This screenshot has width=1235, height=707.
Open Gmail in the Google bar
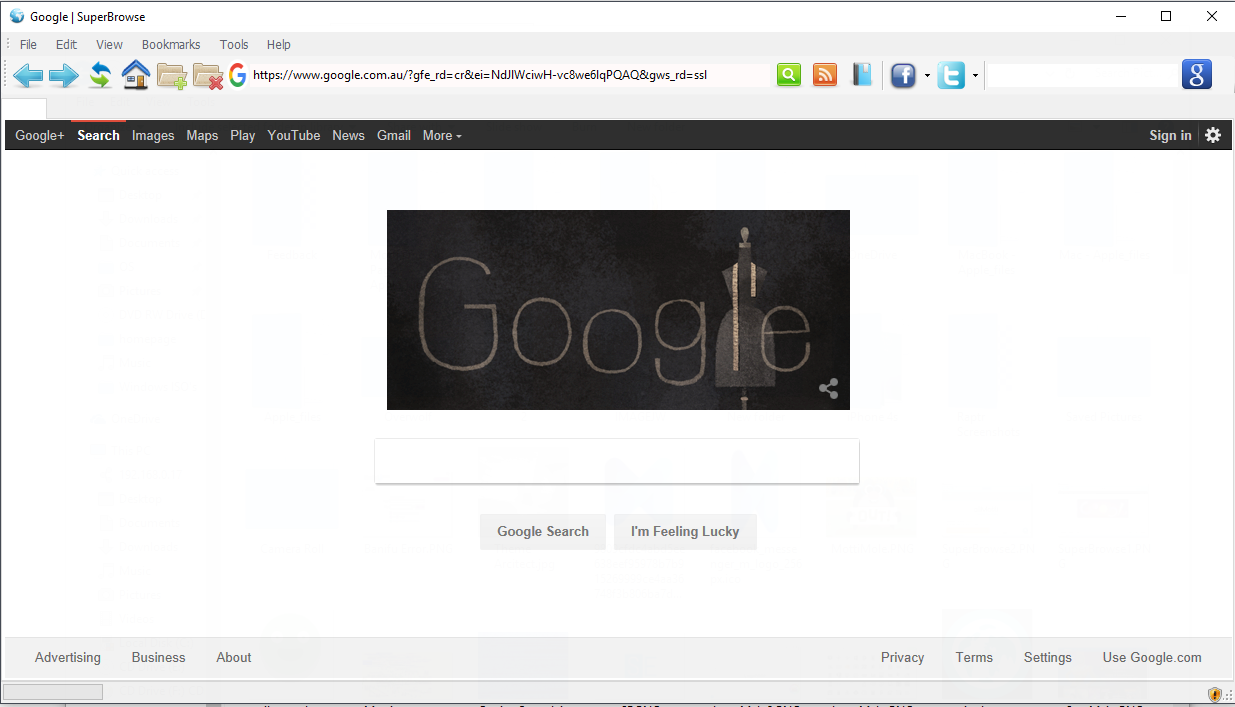[394, 135]
